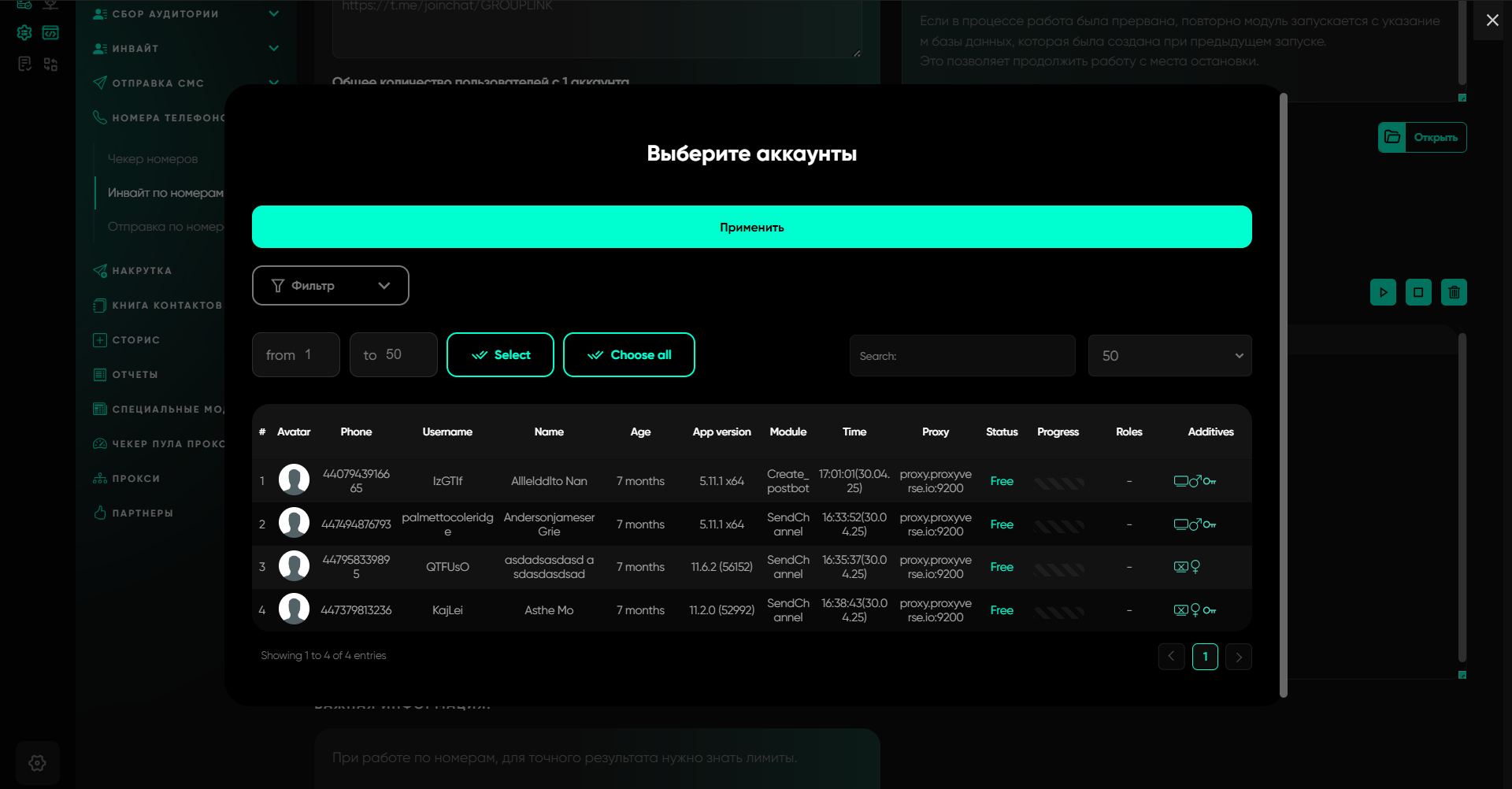The height and width of the screenshot is (789, 1512).
Task: Go to next page arrow
Action: (x=1239, y=657)
